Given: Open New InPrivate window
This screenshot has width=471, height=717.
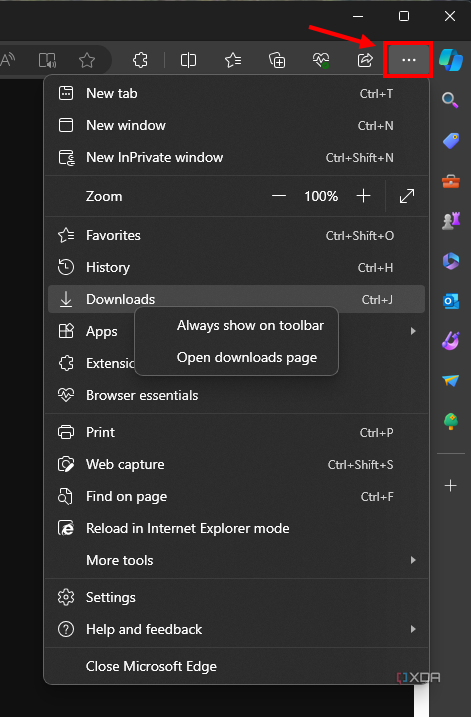Looking at the screenshot, I should 236,157.
